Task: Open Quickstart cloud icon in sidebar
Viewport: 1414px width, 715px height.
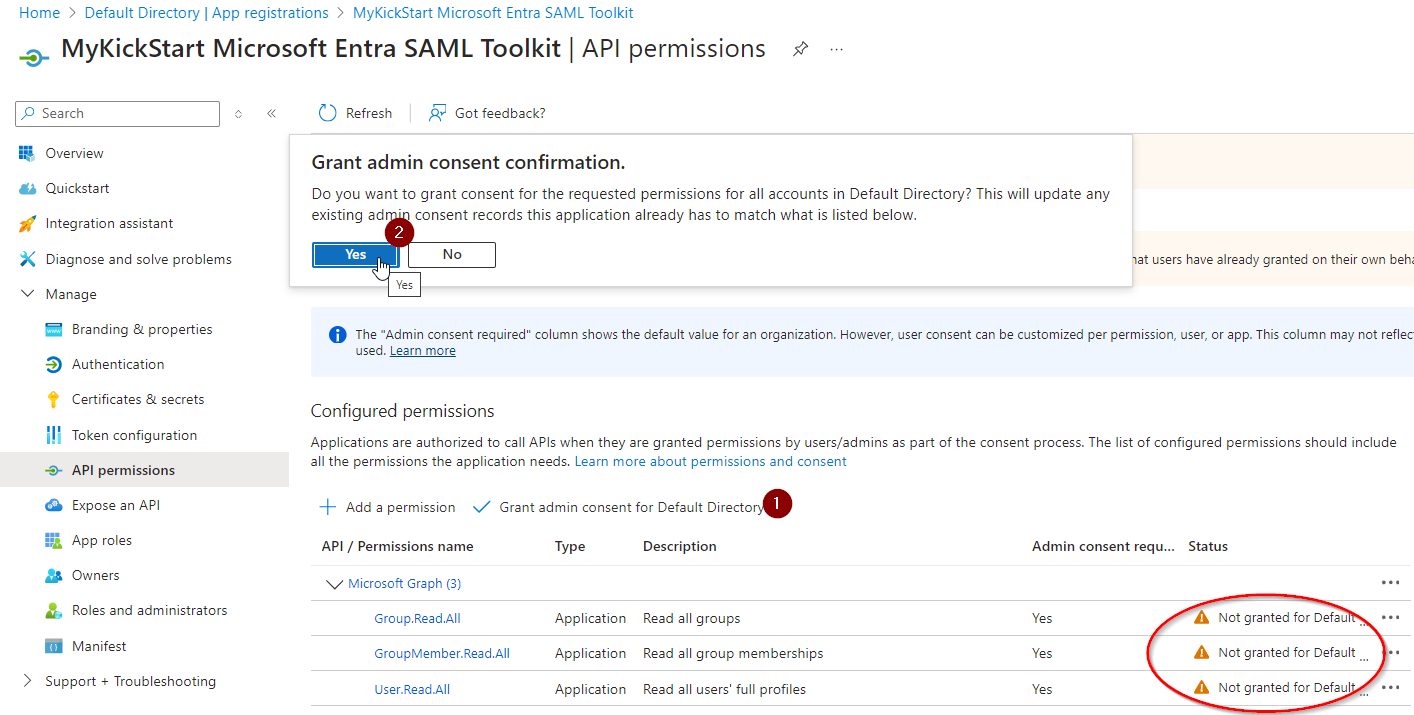Action: coord(27,189)
